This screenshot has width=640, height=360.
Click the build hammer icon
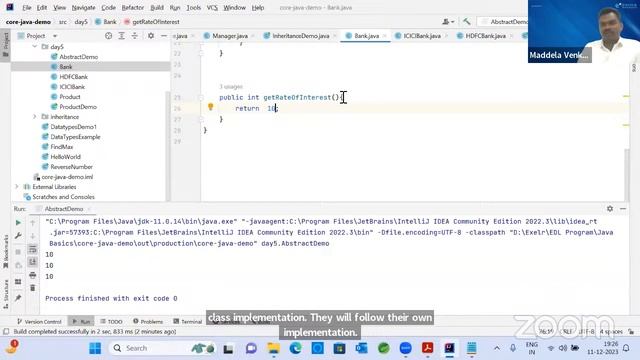coord(467,22)
